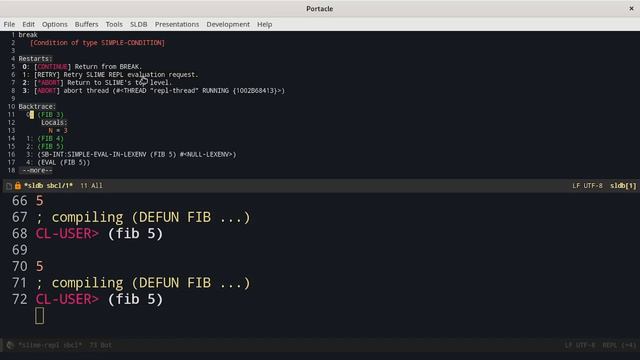Show more backtrace frames with --more--
This screenshot has height=360, width=640.
click(x=37, y=170)
